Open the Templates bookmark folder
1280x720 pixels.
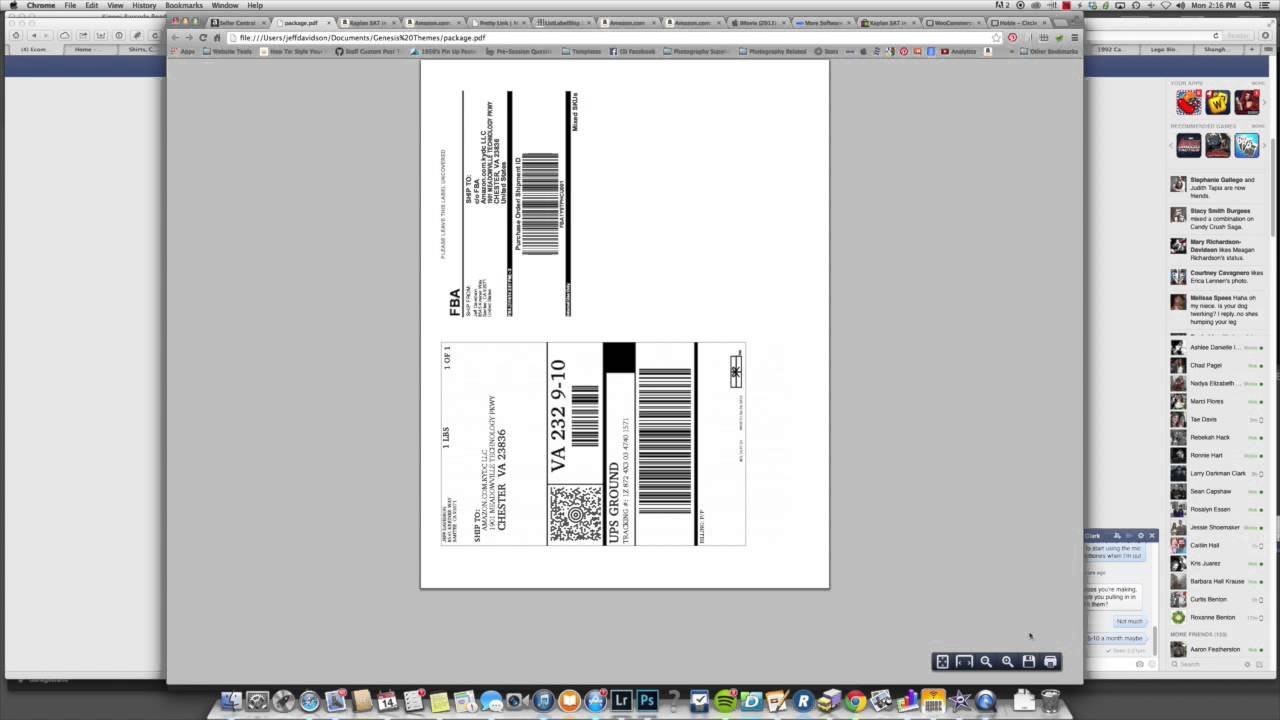582,51
